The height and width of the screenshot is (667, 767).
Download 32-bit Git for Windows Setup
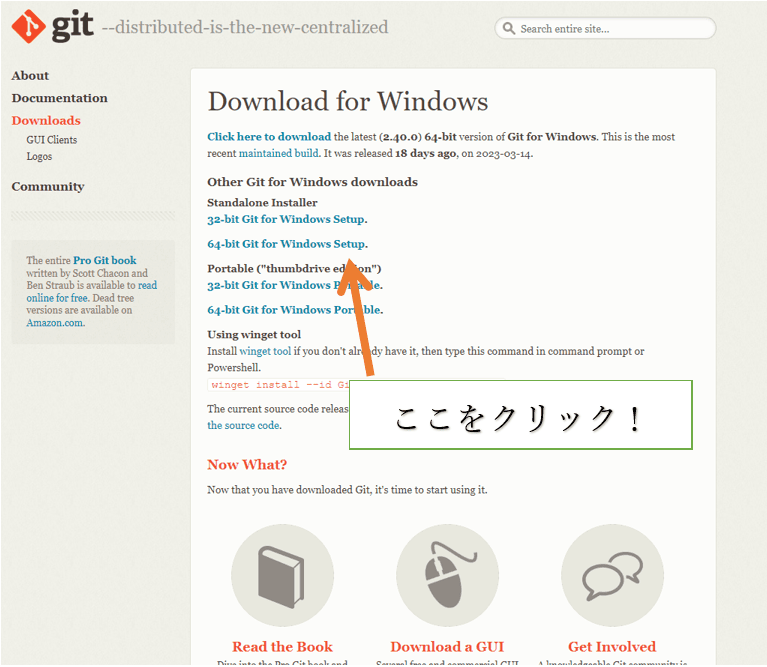pyautogui.click(x=286, y=219)
